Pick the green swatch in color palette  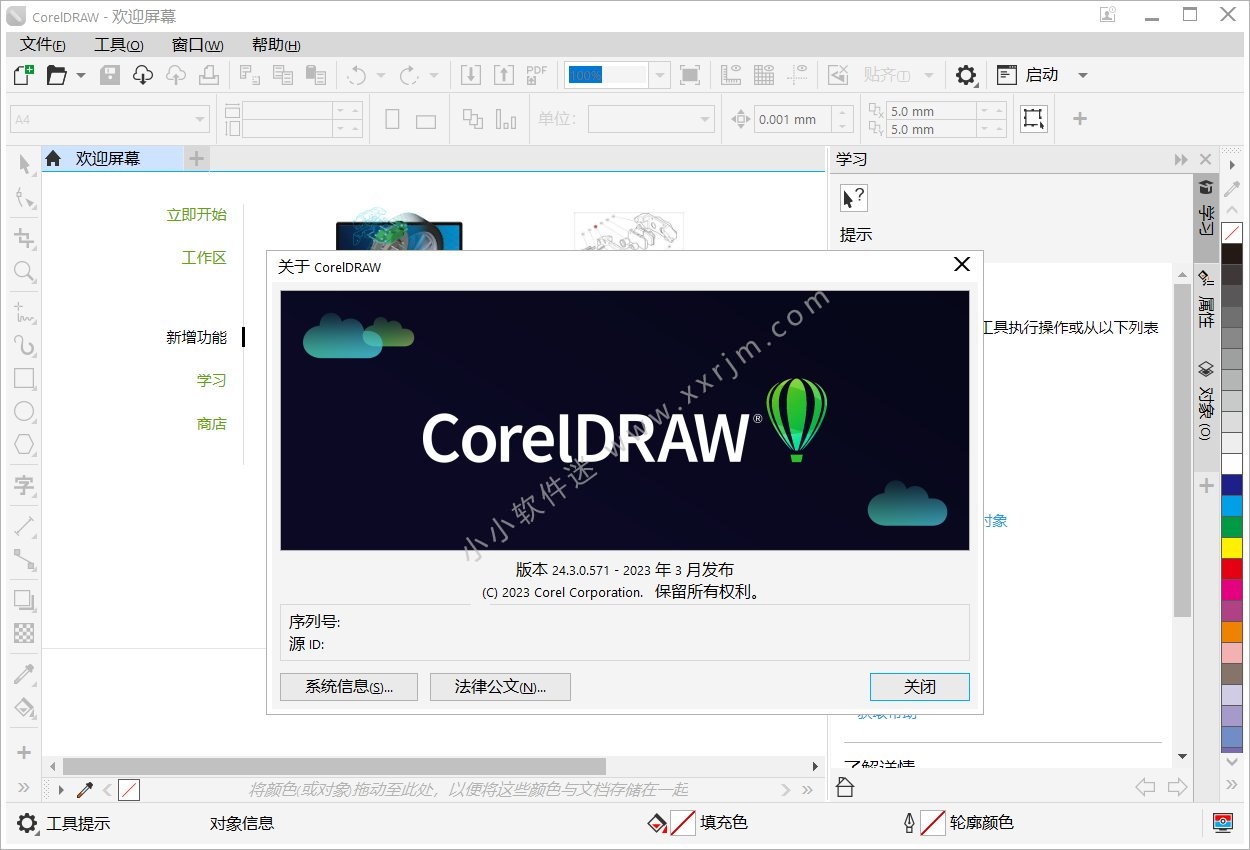pos(1232,526)
